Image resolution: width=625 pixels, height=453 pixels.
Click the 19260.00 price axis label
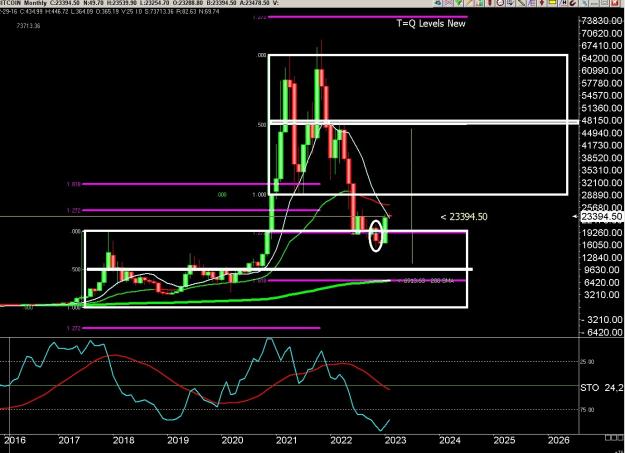pyautogui.click(x=602, y=232)
